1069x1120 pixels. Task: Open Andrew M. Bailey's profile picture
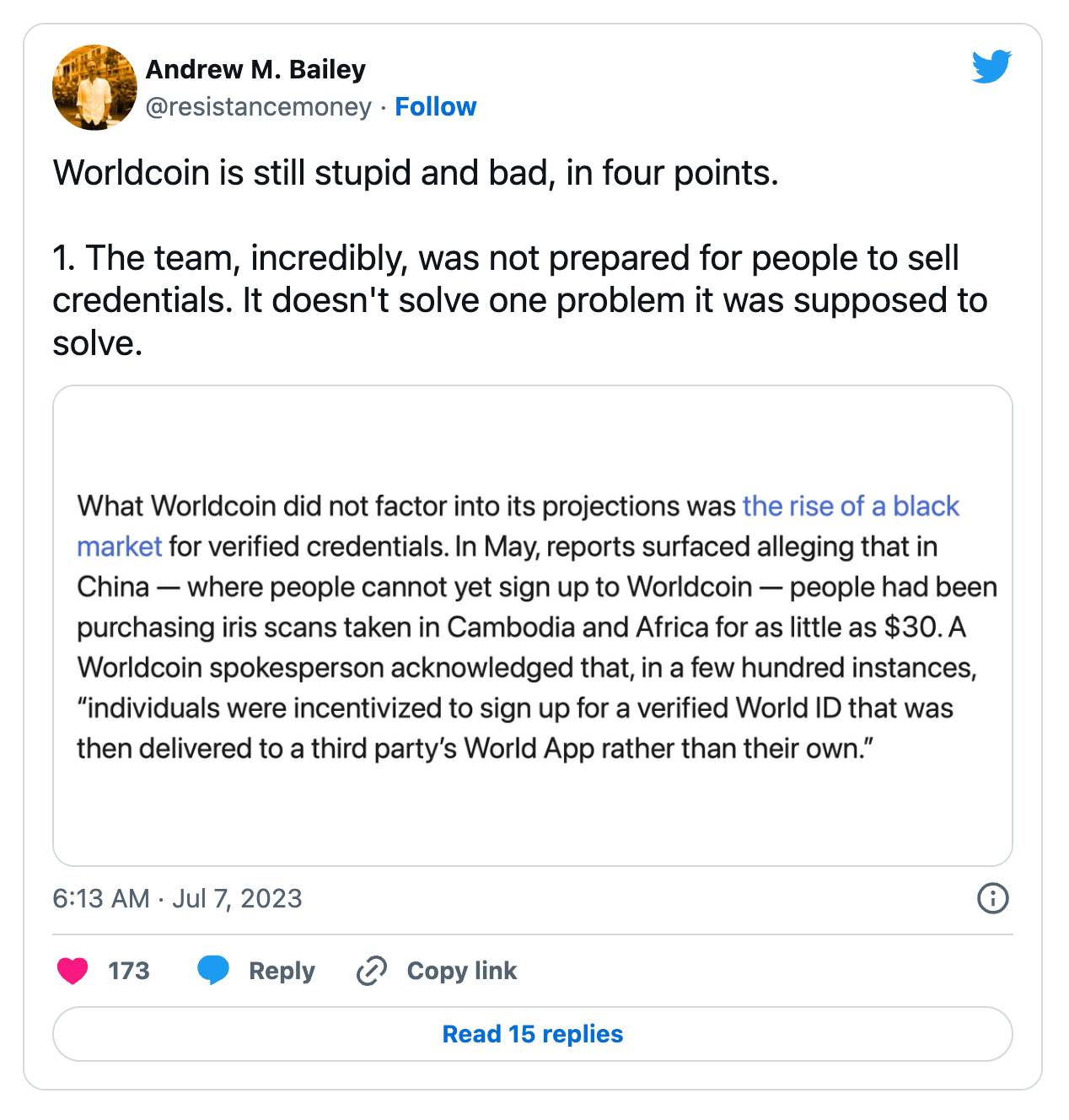tap(94, 88)
